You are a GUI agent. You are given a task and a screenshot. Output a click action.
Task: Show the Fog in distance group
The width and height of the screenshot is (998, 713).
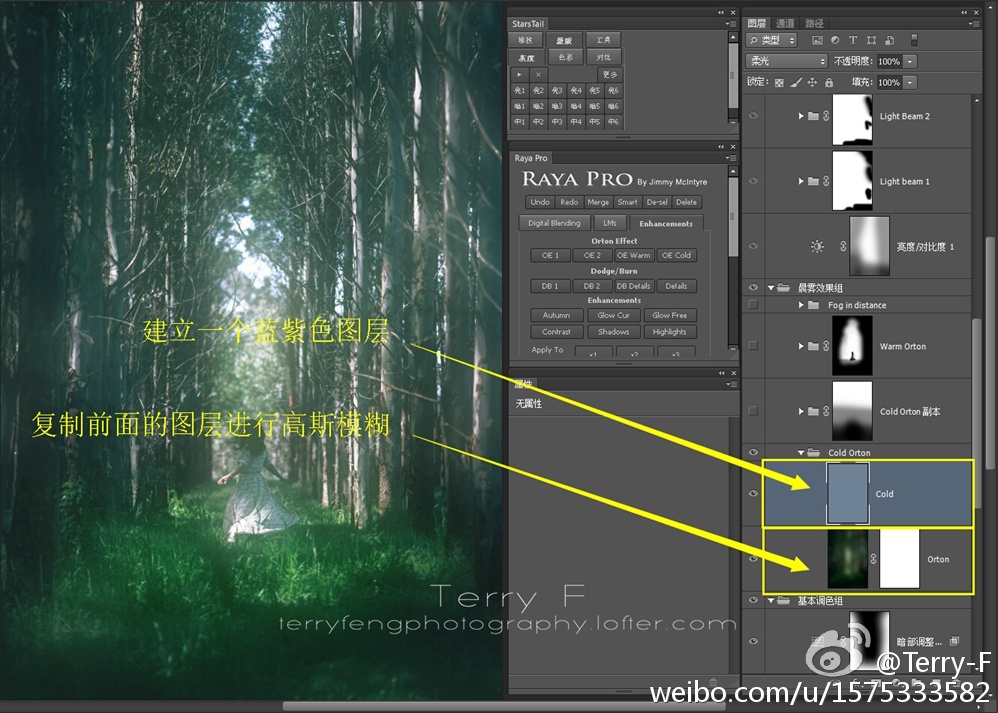click(754, 305)
